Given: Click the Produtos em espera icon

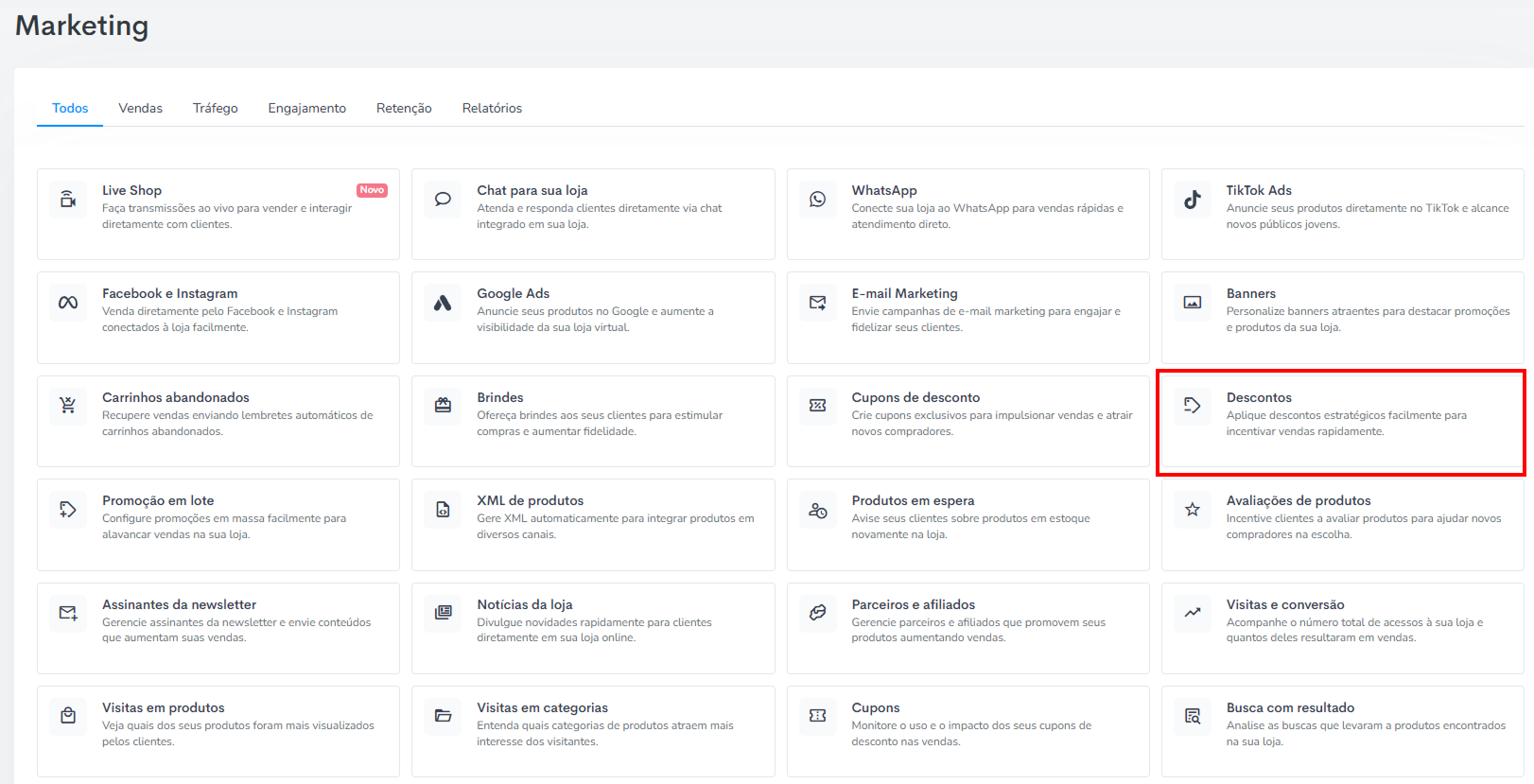Looking at the screenshot, I should tap(818, 510).
